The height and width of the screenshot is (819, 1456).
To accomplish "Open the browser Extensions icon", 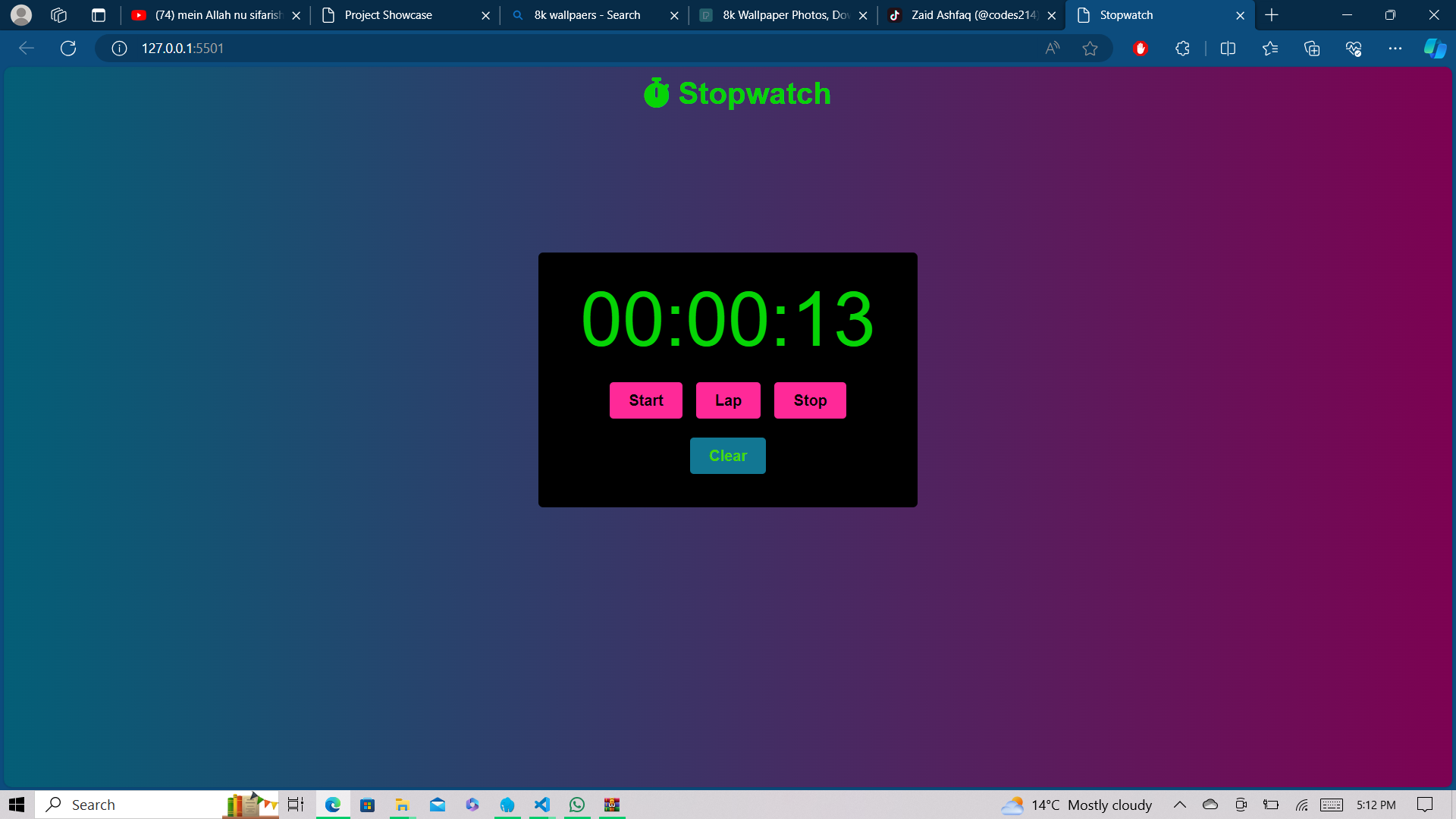I will pyautogui.click(x=1182, y=49).
